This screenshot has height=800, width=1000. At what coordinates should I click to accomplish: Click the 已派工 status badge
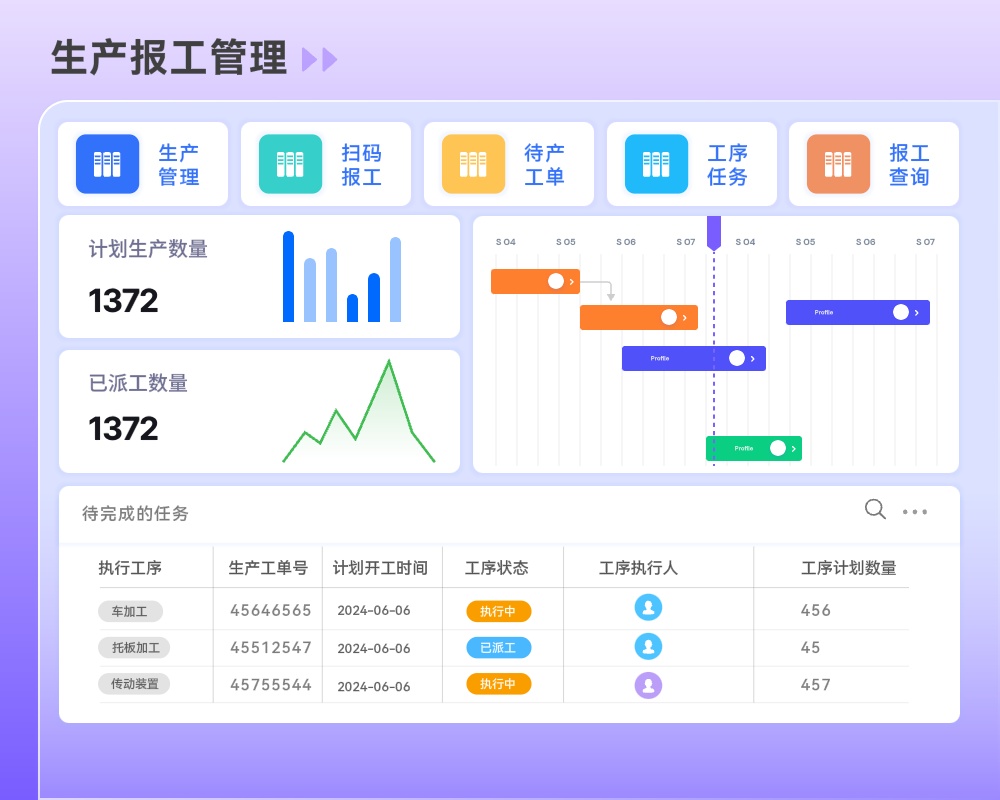pos(498,647)
